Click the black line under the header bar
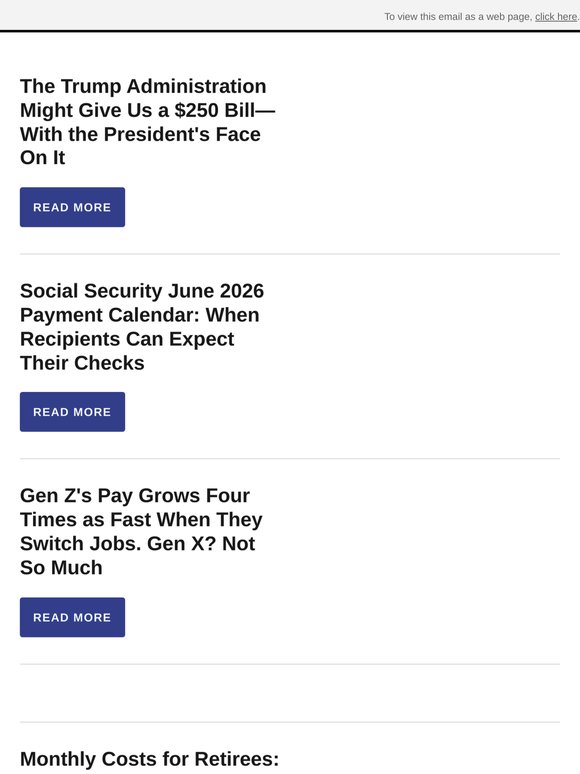 (290, 31)
